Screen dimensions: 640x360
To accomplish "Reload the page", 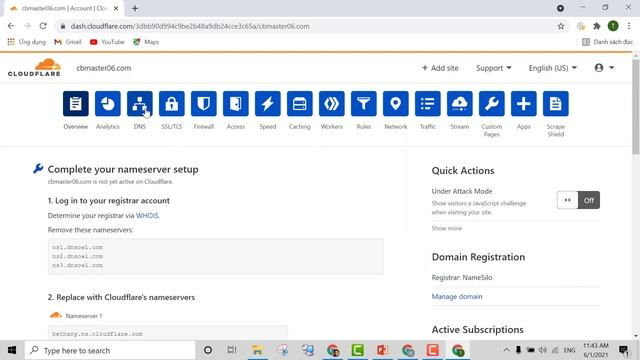I will click(x=43, y=26).
